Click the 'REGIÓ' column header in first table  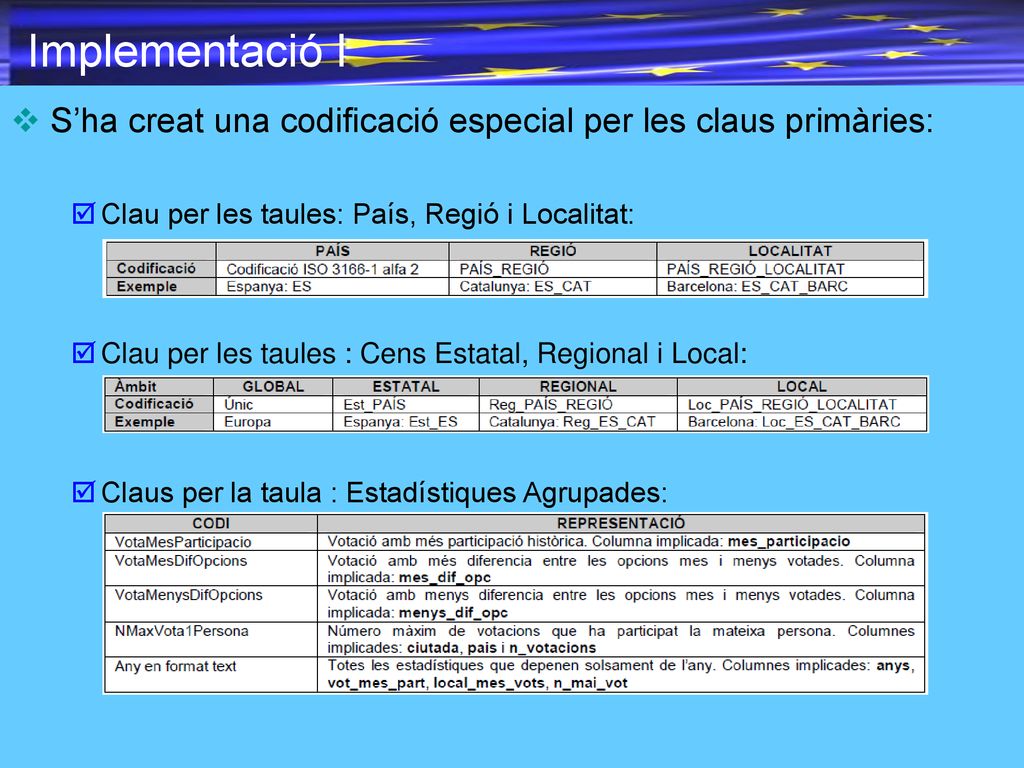552,251
